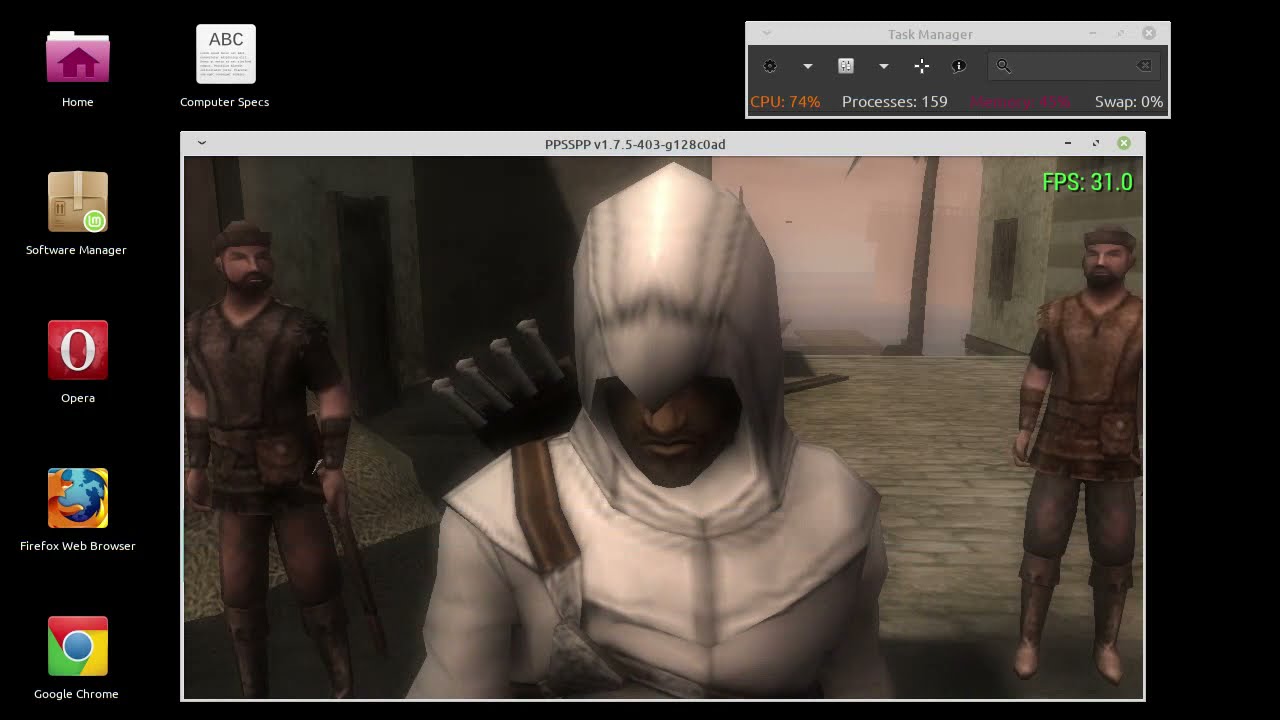The image size is (1280, 720).
Task: Close the Task Manager window
Action: click(x=1149, y=33)
